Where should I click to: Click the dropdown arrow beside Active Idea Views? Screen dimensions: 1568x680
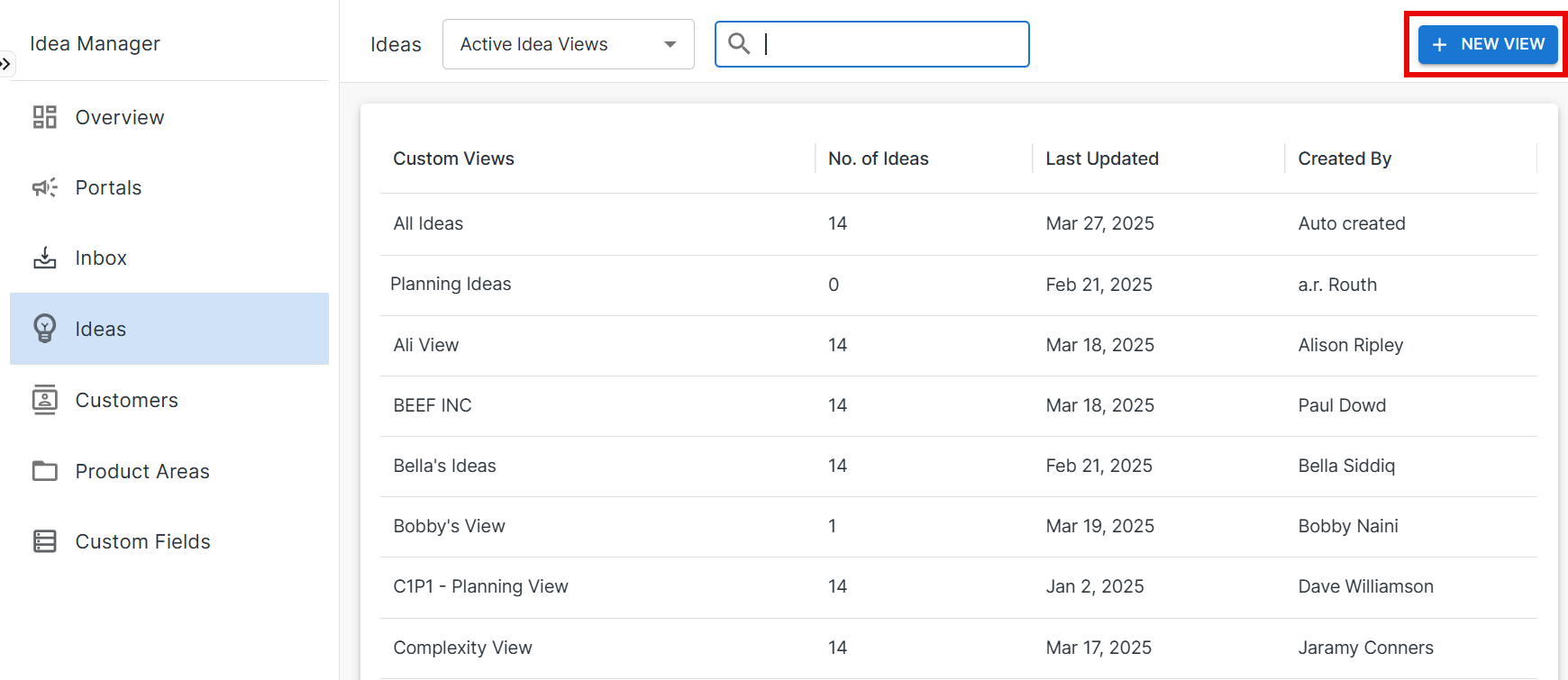click(x=670, y=43)
